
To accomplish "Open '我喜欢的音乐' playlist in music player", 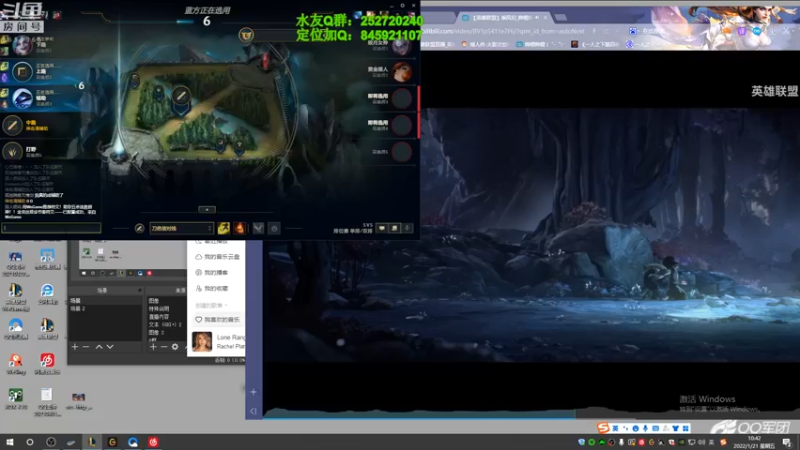I will (218, 319).
